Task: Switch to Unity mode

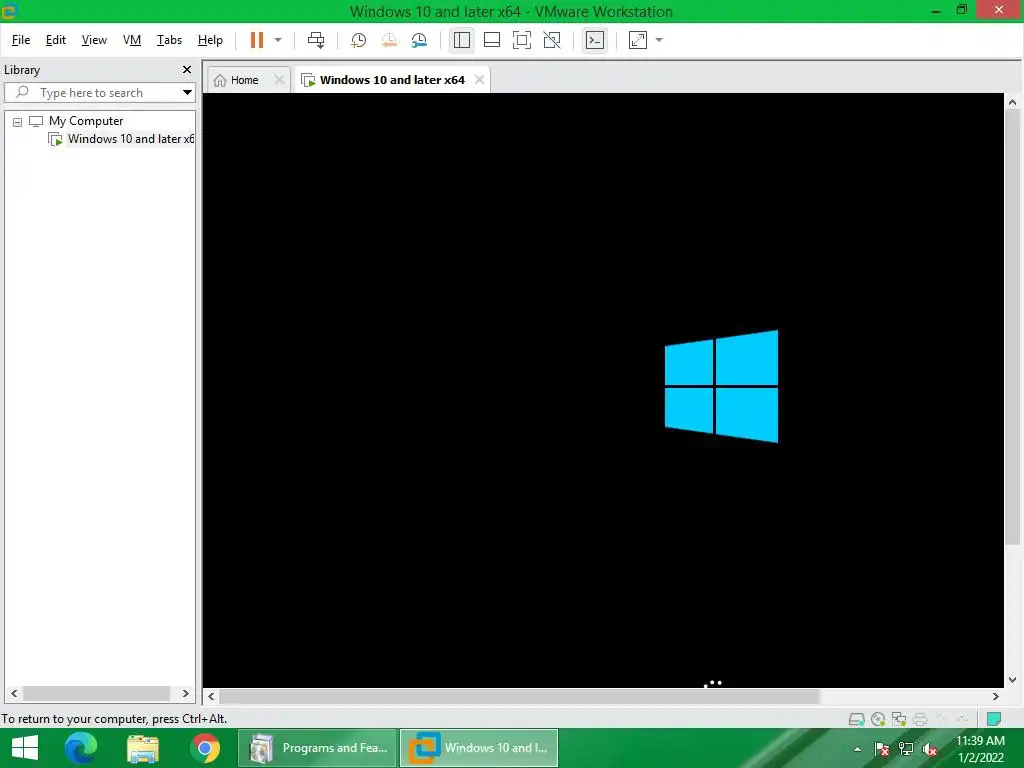Action: click(552, 40)
